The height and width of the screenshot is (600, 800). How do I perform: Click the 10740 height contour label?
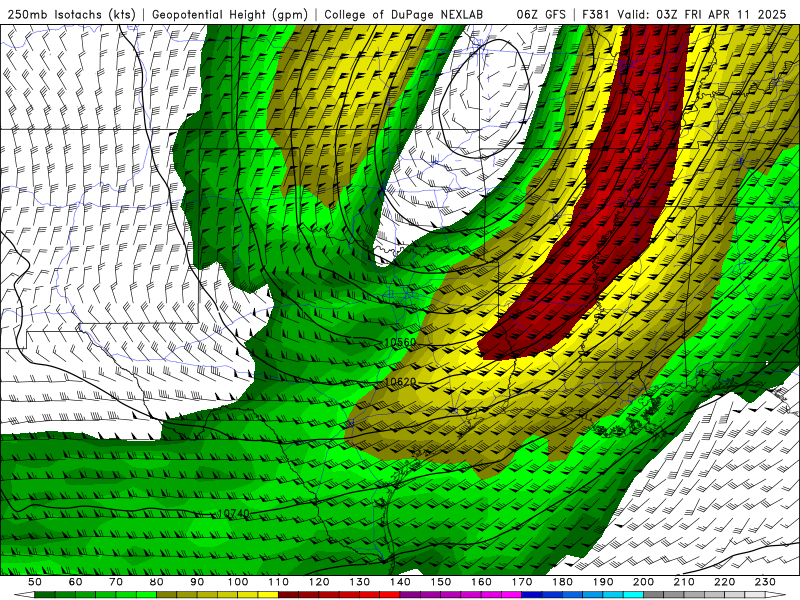click(x=234, y=513)
